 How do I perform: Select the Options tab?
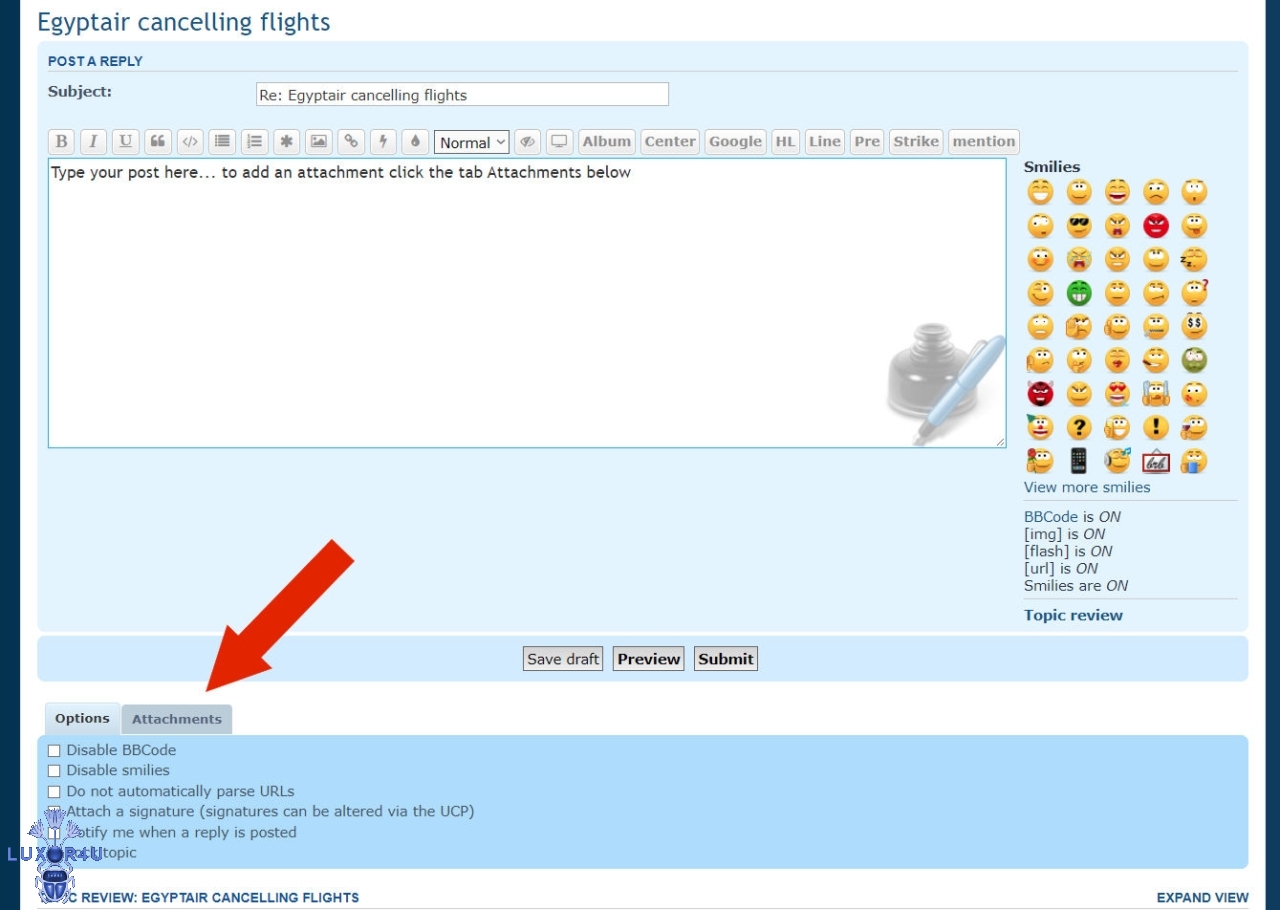click(82, 718)
